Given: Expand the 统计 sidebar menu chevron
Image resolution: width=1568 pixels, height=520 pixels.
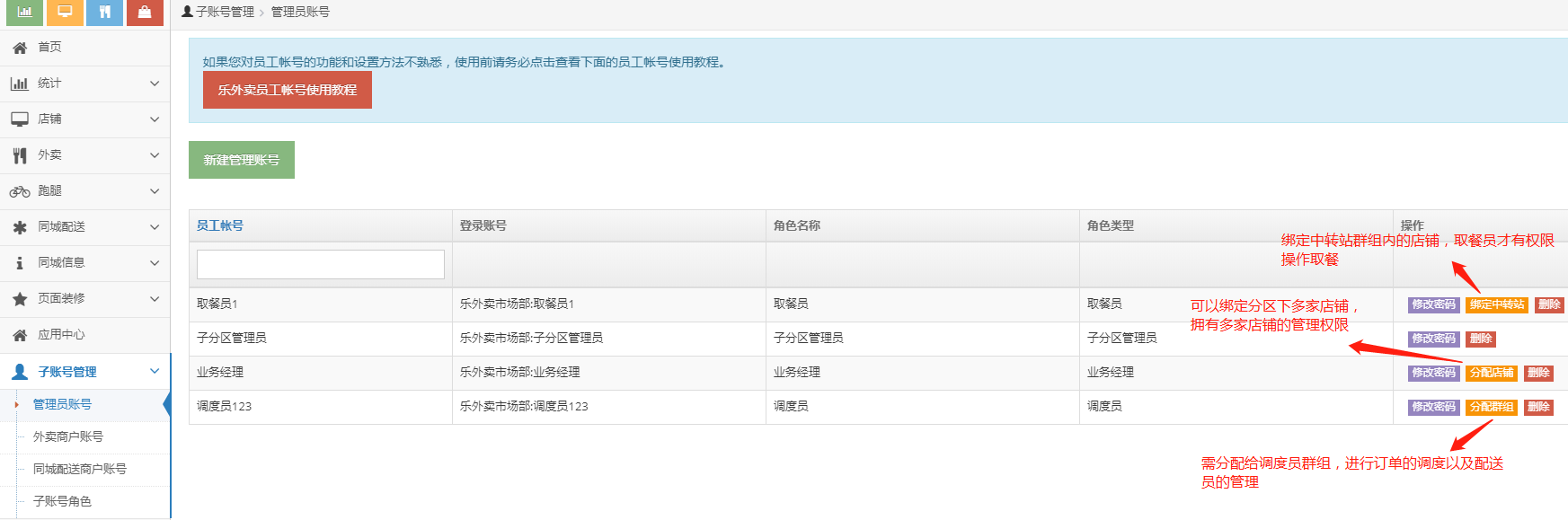Looking at the screenshot, I should coord(155,84).
